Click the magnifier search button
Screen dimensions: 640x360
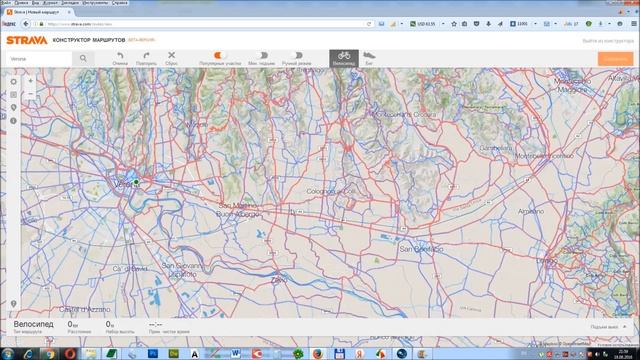(83, 59)
